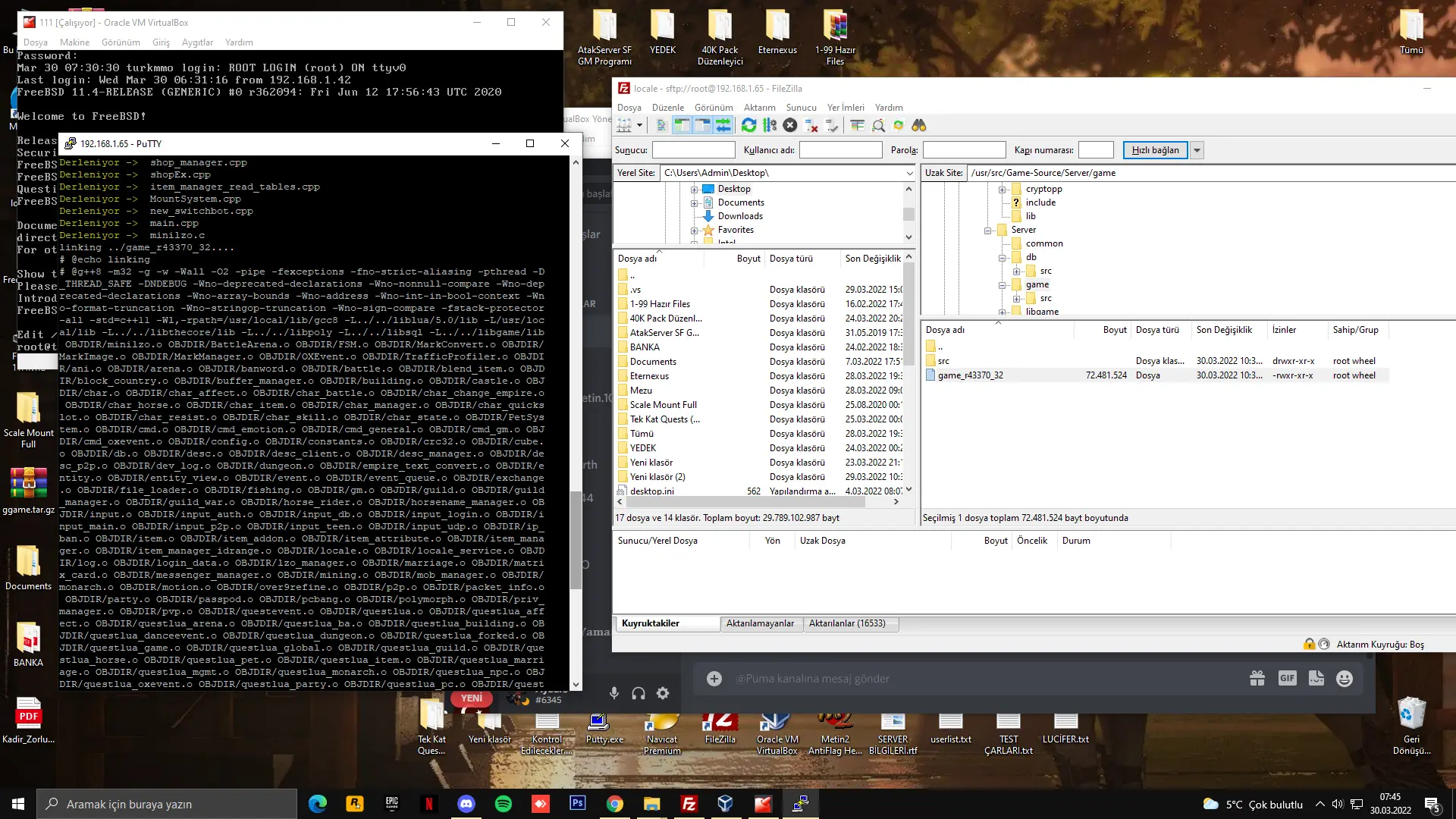The height and width of the screenshot is (819, 1456).
Task: Open Hızlı bağlan history dropdown arrow
Action: pyautogui.click(x=1197, y=150)
